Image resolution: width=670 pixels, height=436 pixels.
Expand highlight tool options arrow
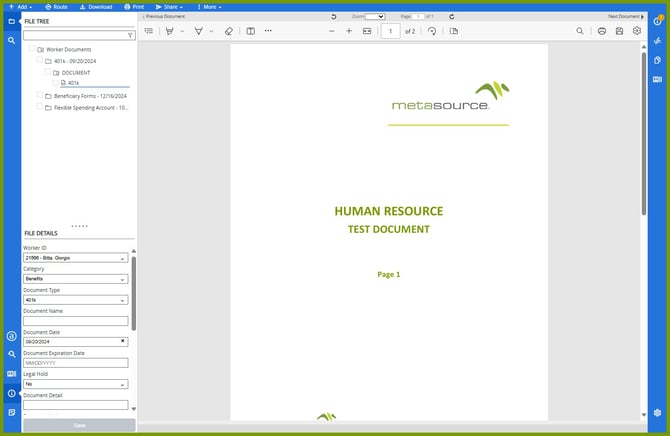(x=182, y=31)
